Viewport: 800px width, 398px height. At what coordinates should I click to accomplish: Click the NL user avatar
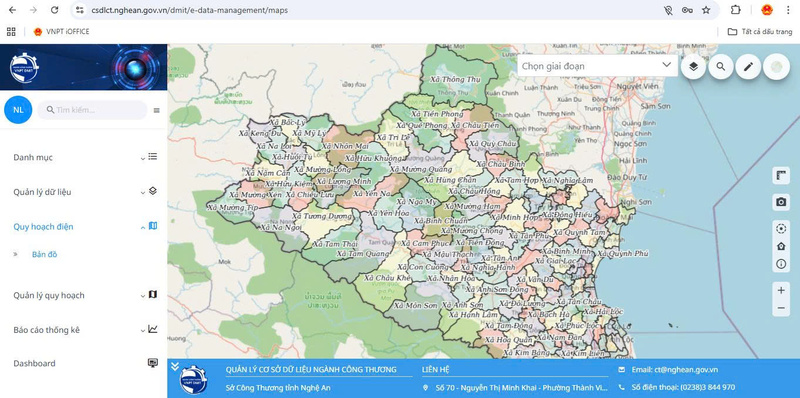pos(18,110)
